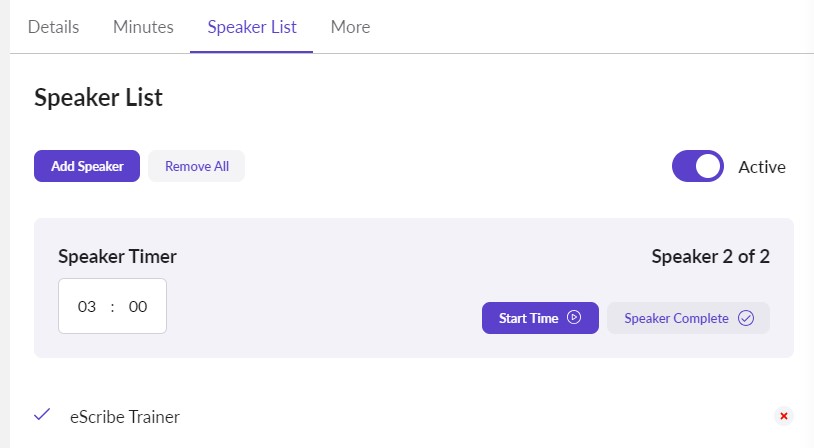Image resolution: width=814 pixels, height=448 pixels.
Task: Click the Speaker 2 of 2 counter
Action: coord(710,256)
